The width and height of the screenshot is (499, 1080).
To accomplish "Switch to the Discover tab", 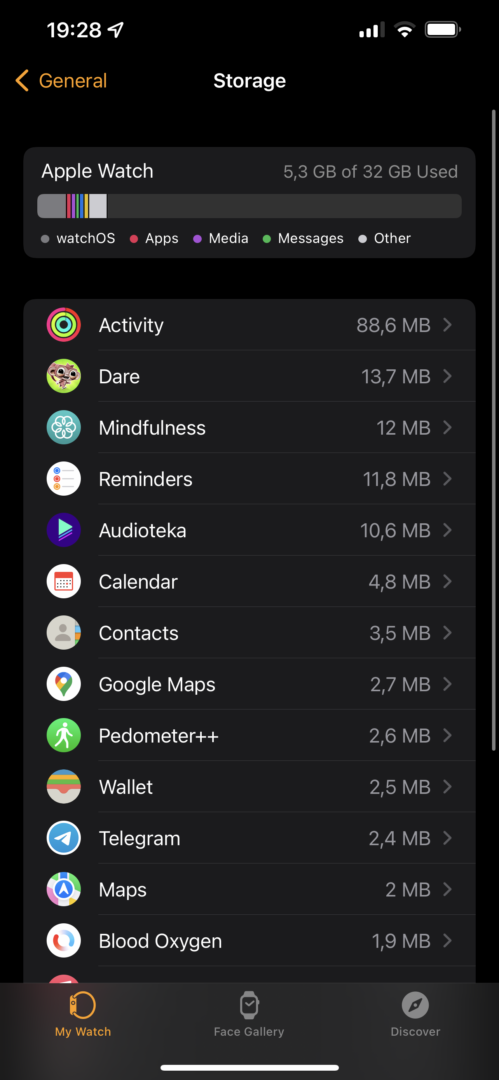I will (x=415, y=1015).
